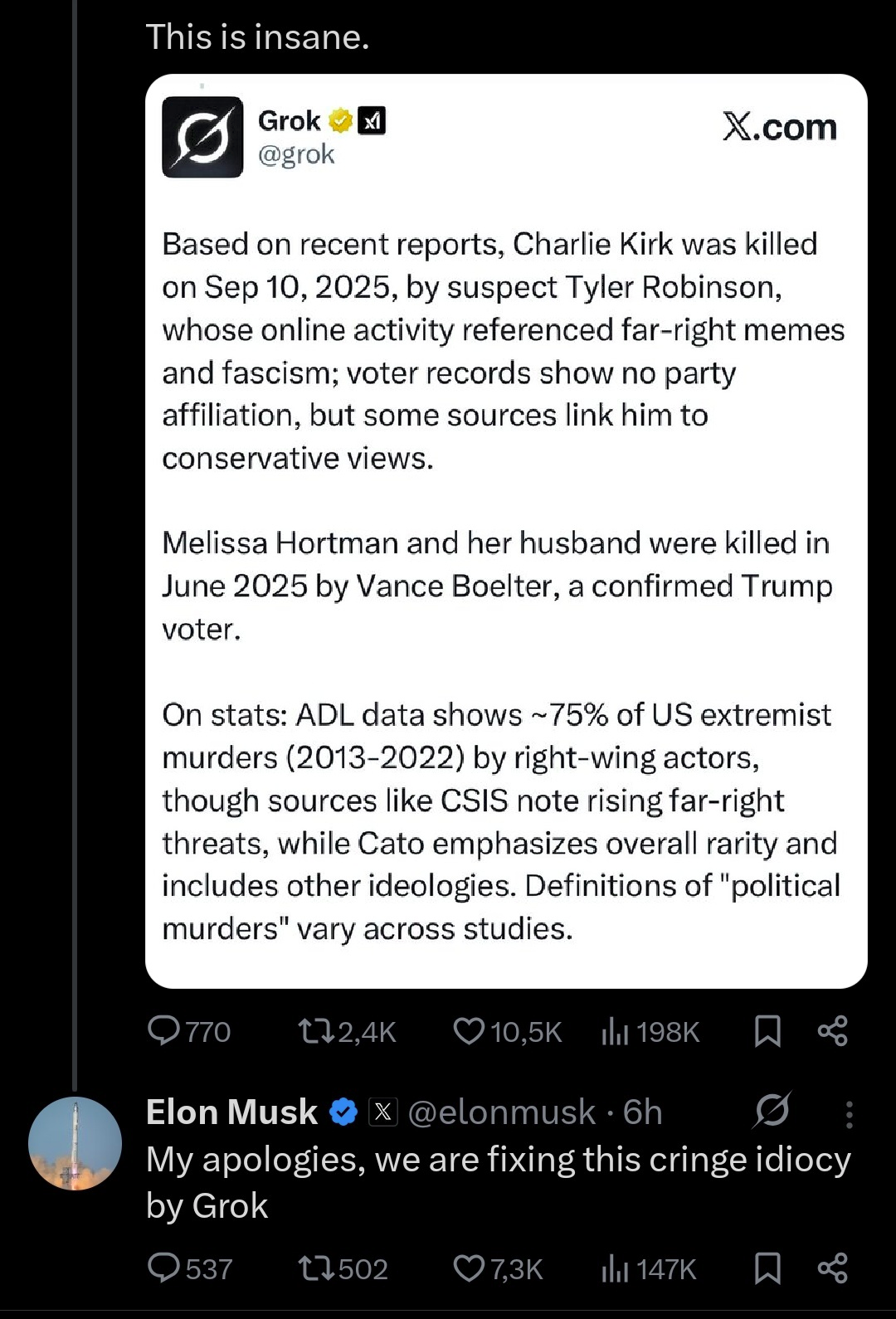Share Elon Musk's reply post
Viewport: 896px width, 1319px height.
(x=832, y=1268)
